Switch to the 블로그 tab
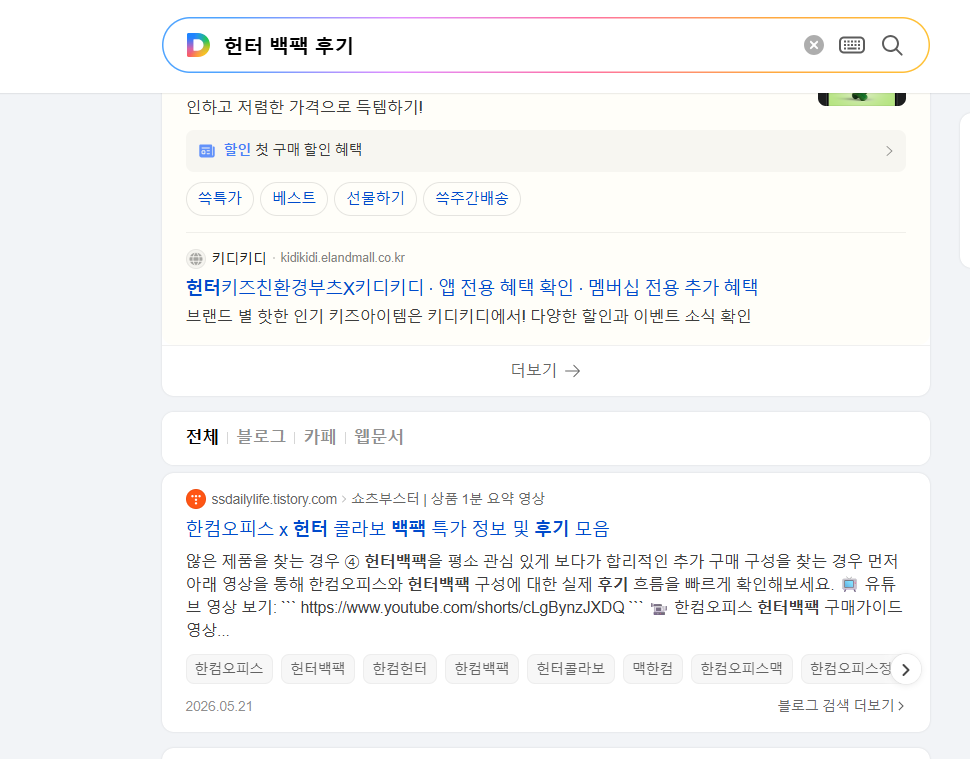Viewport: 970px width, 759px height. pos(261,437)
